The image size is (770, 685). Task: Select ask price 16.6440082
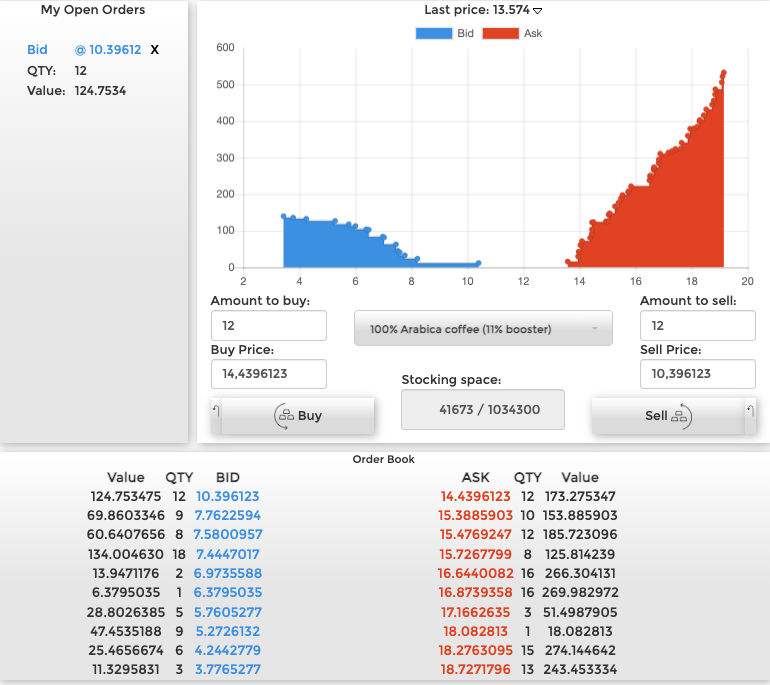pos(475,574)
